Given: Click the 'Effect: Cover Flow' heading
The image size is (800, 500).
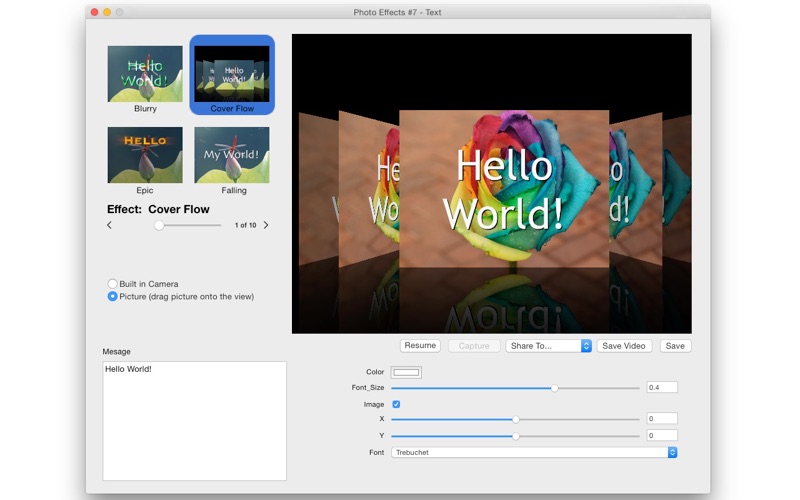Looking at the screenshot, I should point(158,209).
